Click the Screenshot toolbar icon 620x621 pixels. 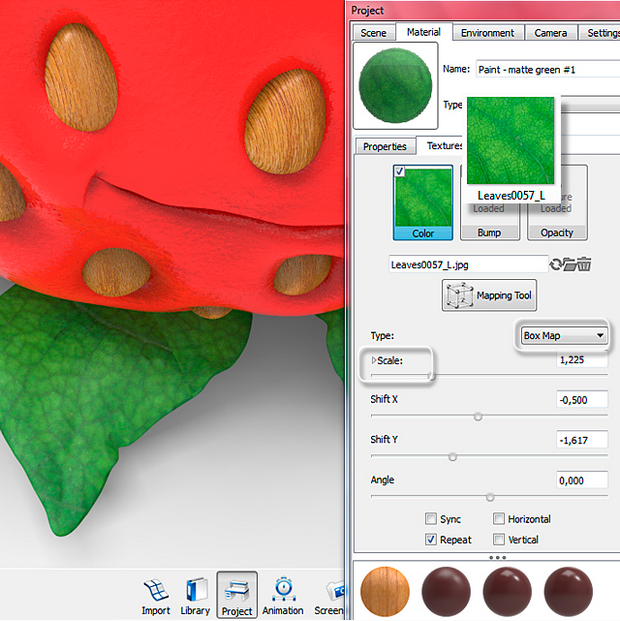[x=330, y=598]
